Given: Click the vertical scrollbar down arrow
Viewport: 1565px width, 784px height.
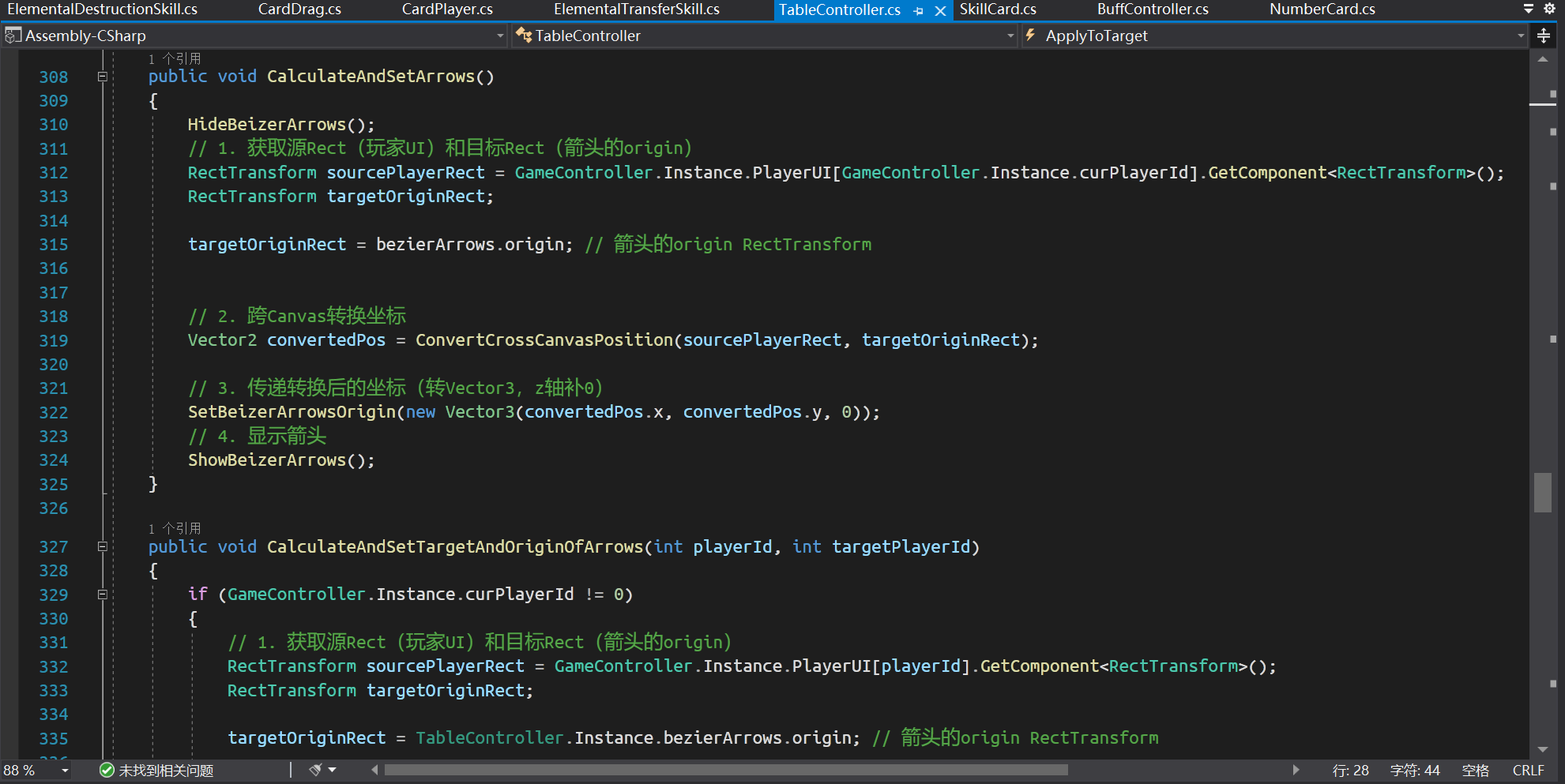Looking at the screenshot, I should tap(1543, 750).
